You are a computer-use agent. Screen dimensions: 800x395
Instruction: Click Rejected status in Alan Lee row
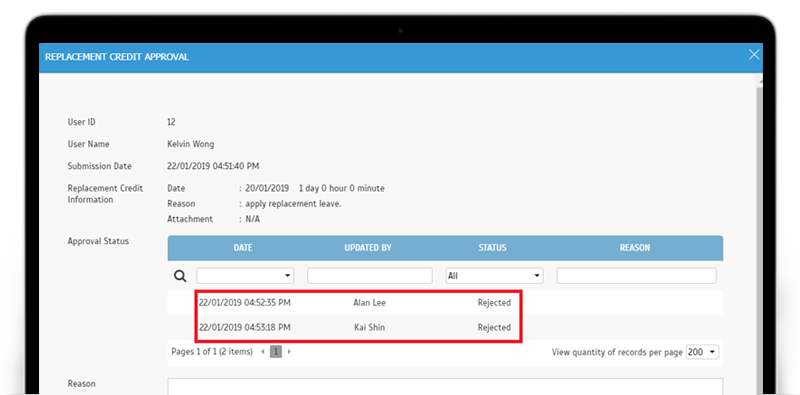(494, 303)
